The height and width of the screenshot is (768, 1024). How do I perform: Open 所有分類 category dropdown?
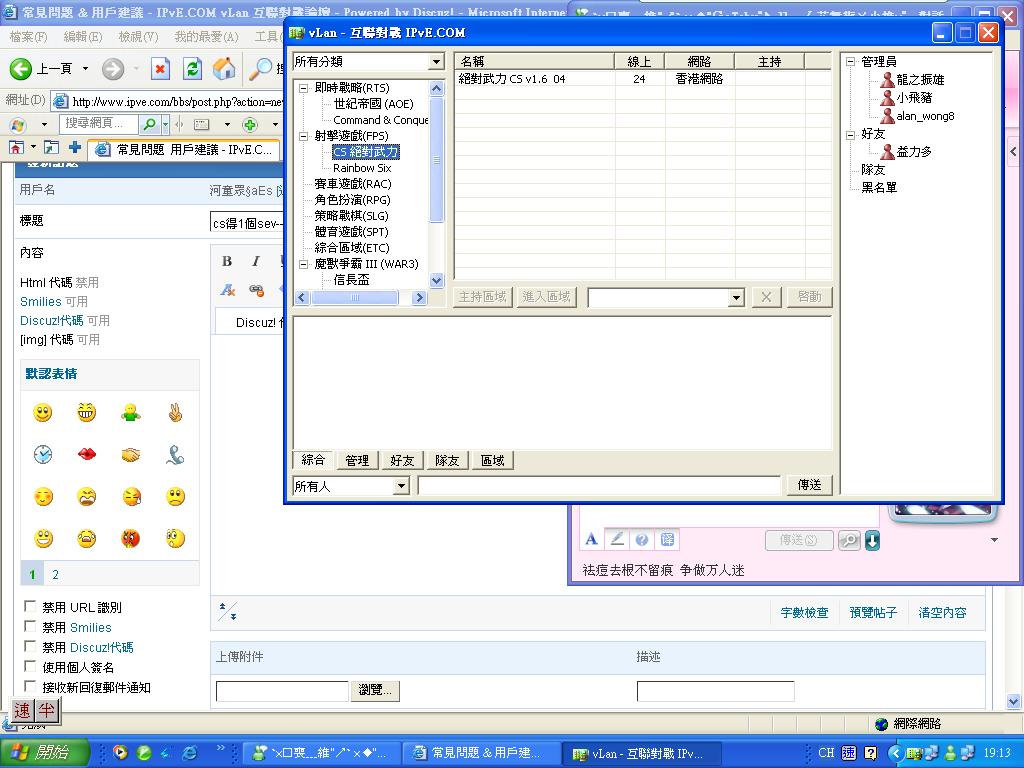tap(436, 62)
